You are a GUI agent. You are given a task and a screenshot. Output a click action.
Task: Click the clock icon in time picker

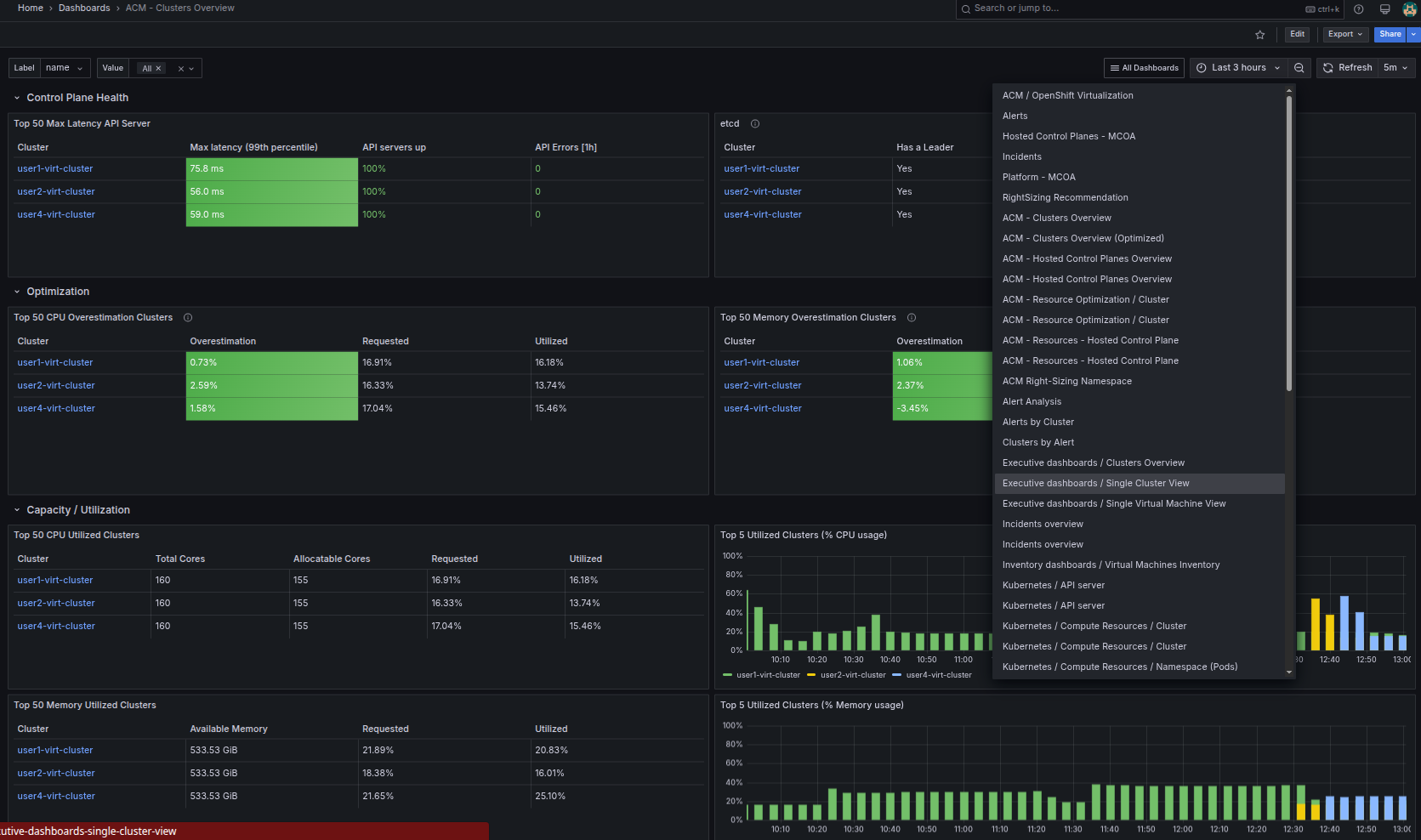point(1202,68)
